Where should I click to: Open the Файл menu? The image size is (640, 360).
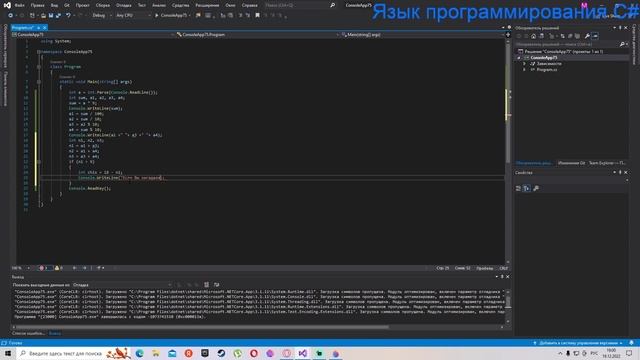pyautogui.click(x=19, y=5)
